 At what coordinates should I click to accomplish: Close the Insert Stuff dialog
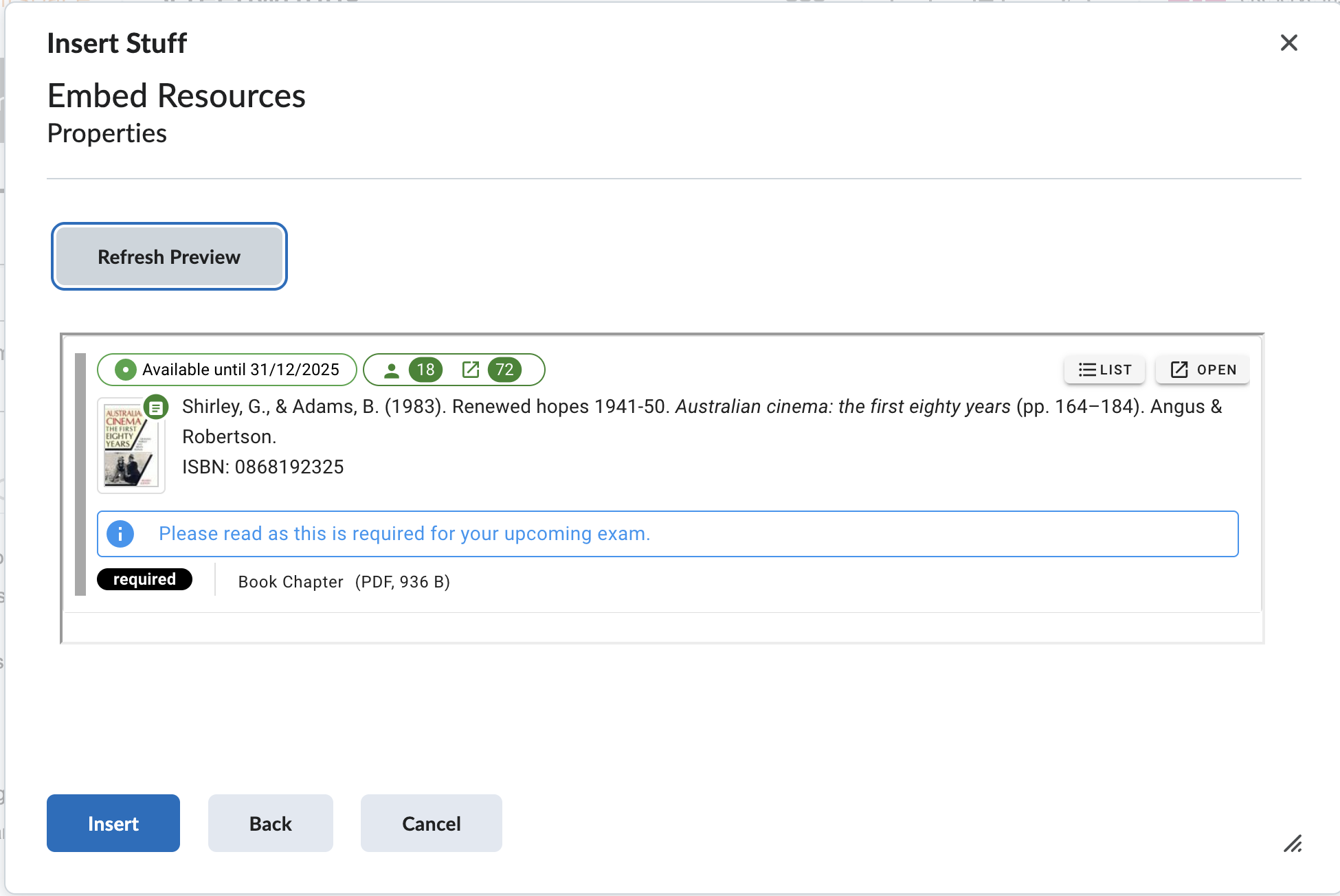[x=1288, y=43]
